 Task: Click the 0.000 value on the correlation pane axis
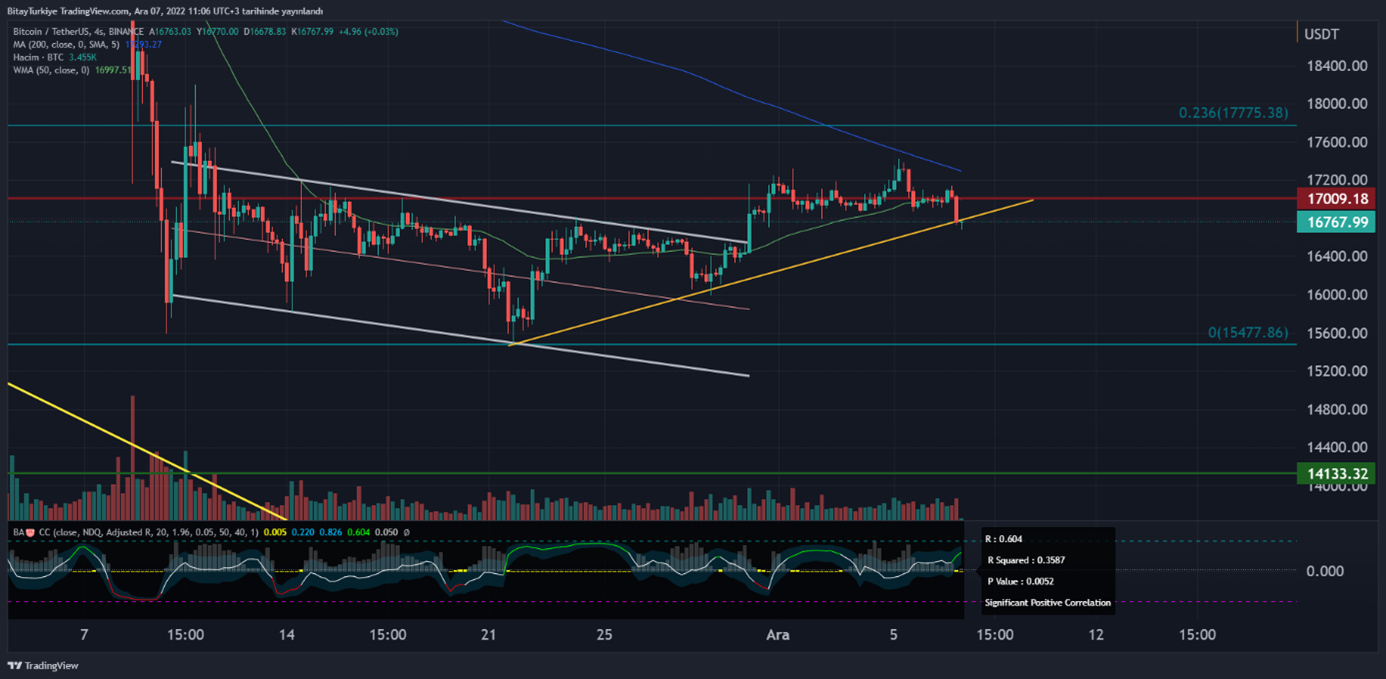tap(1324, 571)
